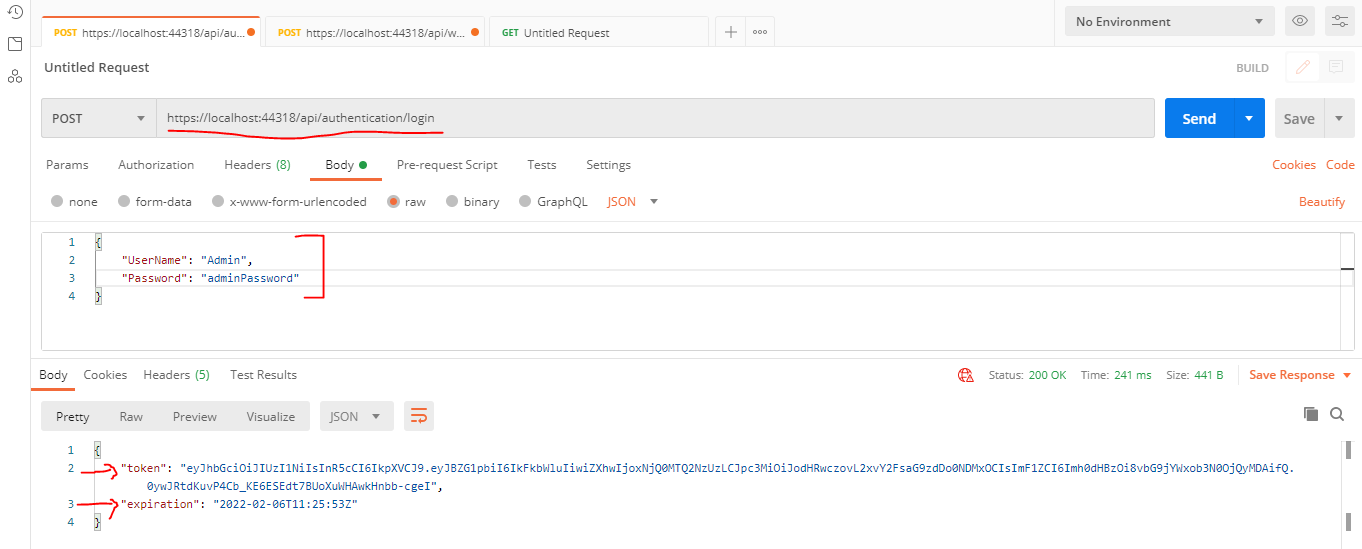Open the response Cookies tab
The image size is (1362, 549).
[x=105, y=374]
